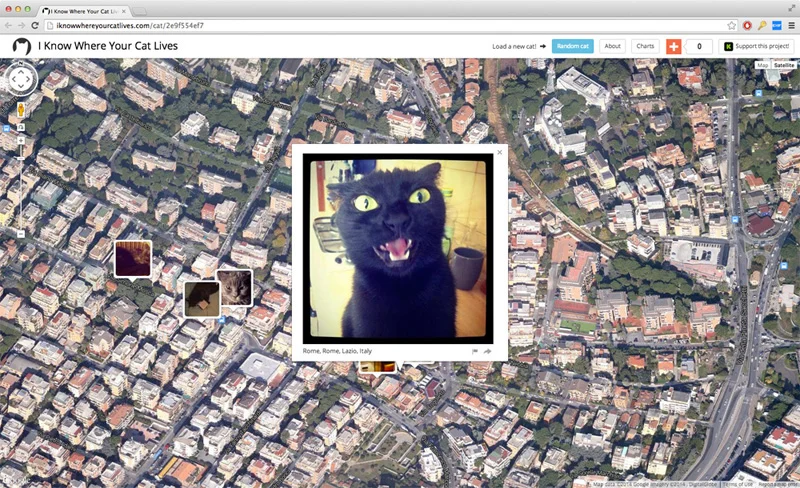This screenshot has width=800, height=488.
Task: Open the orange thumbnail marker below the popup
Action: click(x=378, y=367)
